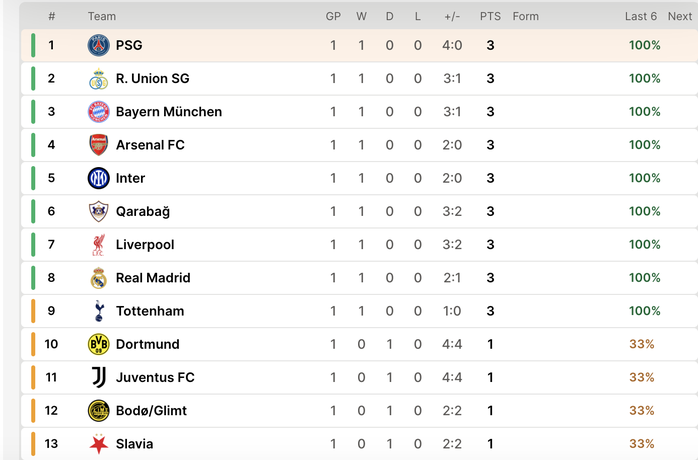Click the Real Madrid crest icon

click(98, 278)
